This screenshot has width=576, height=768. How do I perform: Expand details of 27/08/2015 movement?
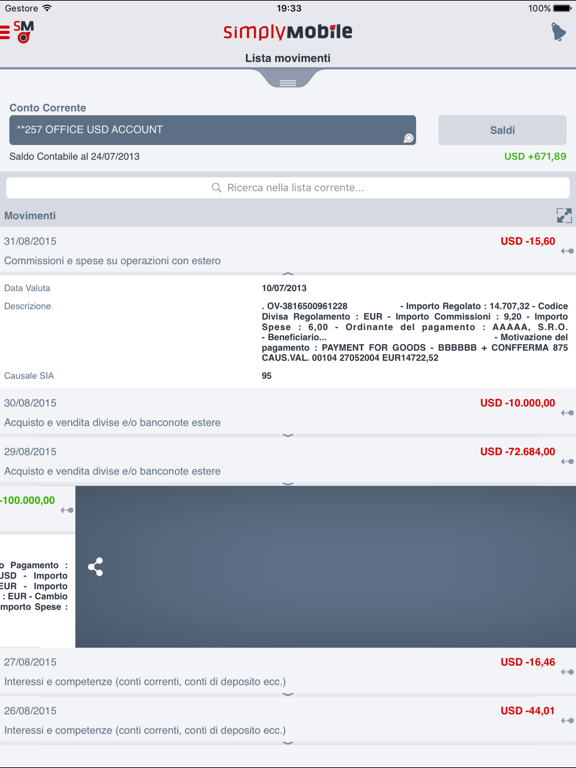pos(288,694)
